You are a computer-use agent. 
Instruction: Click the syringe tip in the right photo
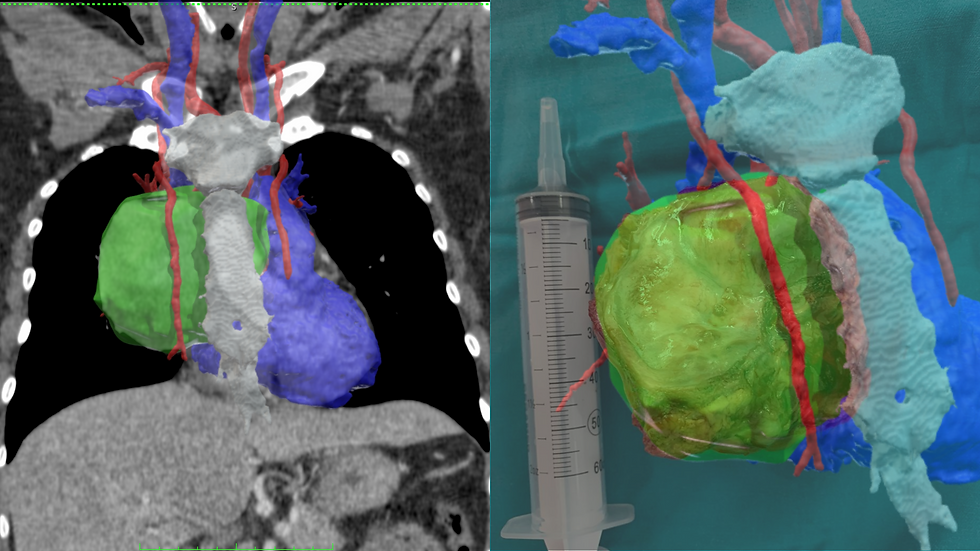549,142
